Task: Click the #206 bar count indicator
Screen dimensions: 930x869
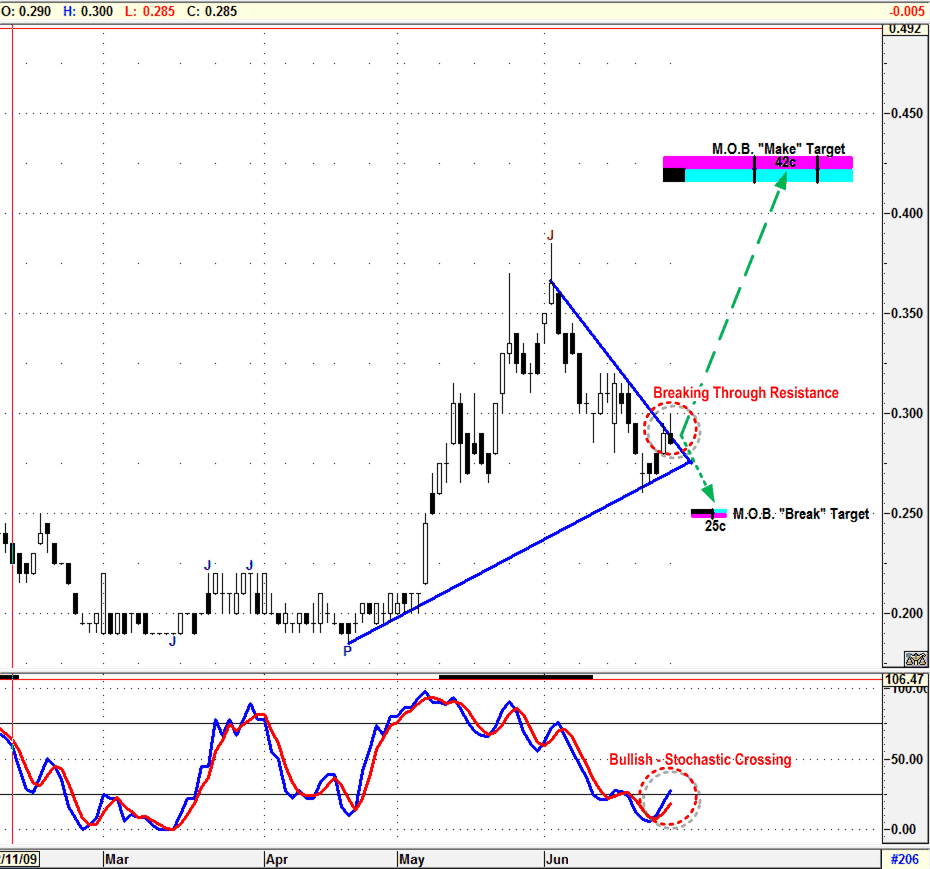Action: 904,859
